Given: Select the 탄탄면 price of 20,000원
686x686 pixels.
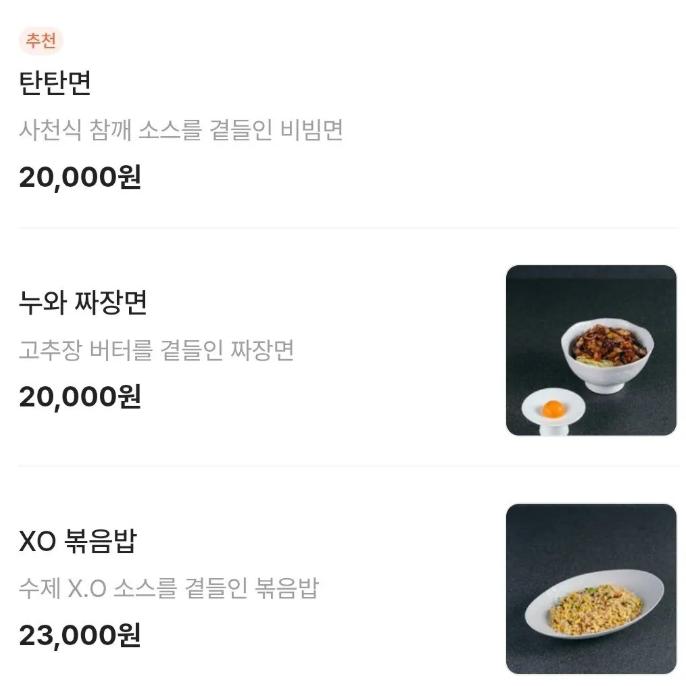Looking at the screenshot, I should point(80,177).
